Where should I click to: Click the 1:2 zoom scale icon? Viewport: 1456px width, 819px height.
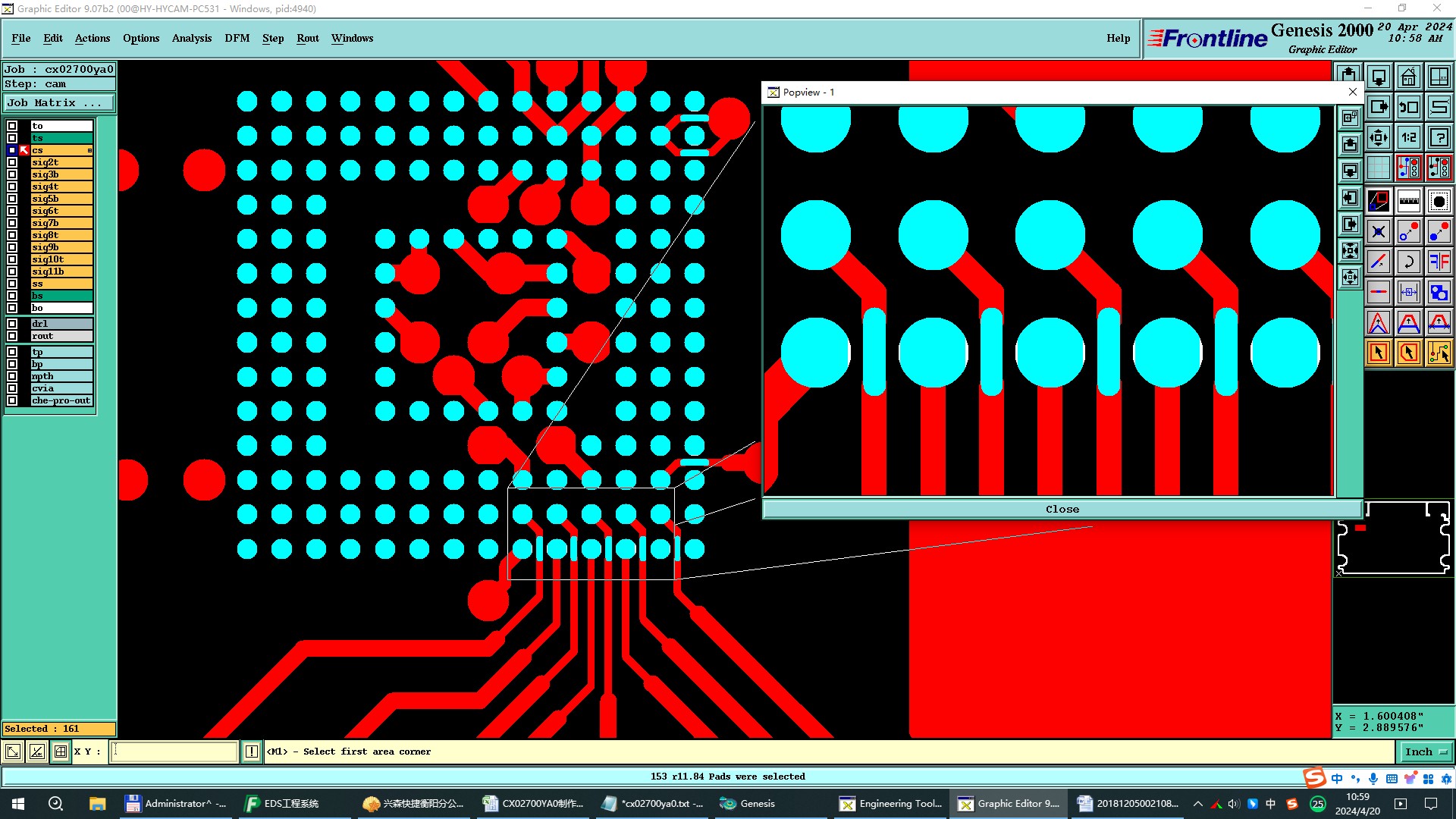pyautogui.click(x=1408, y=137)
